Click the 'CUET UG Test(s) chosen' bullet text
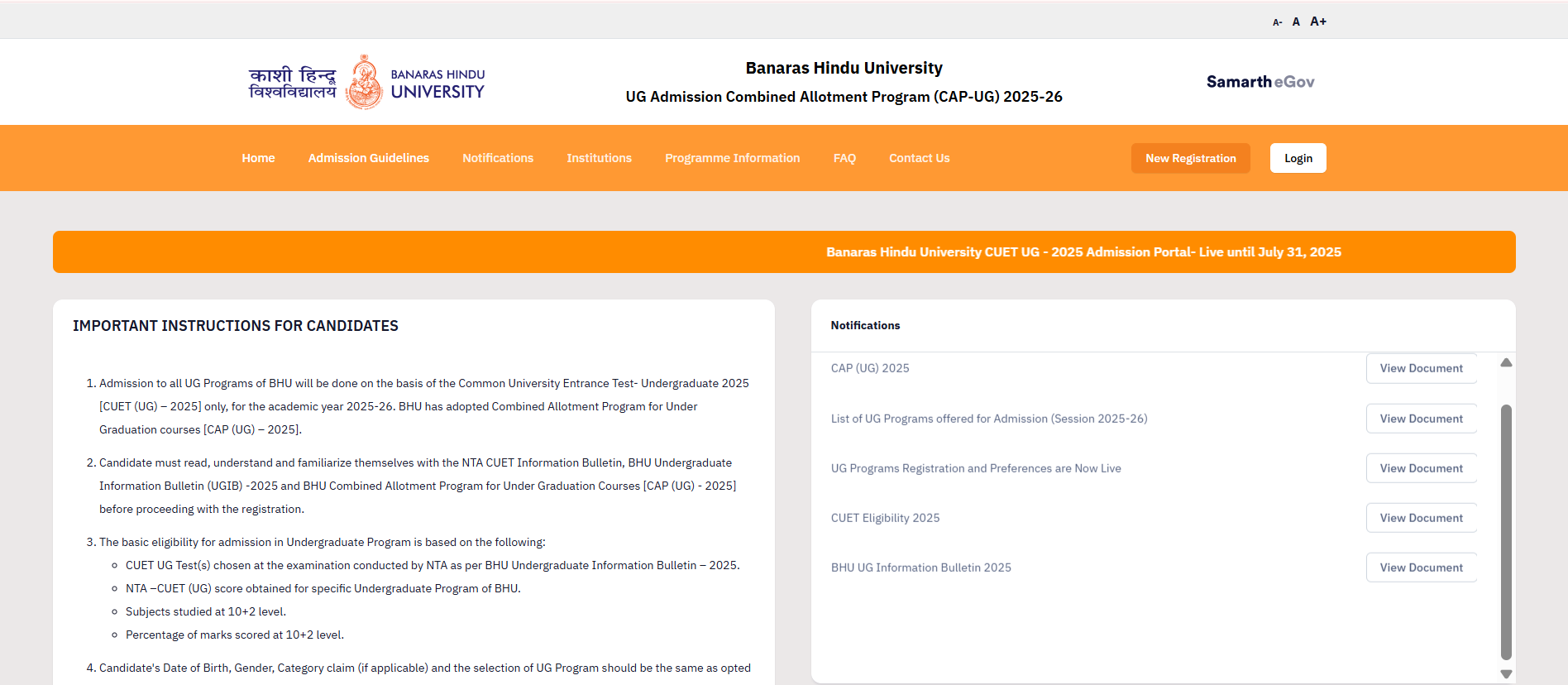Viewport: 1568px width, 685px height. (433, 565)
